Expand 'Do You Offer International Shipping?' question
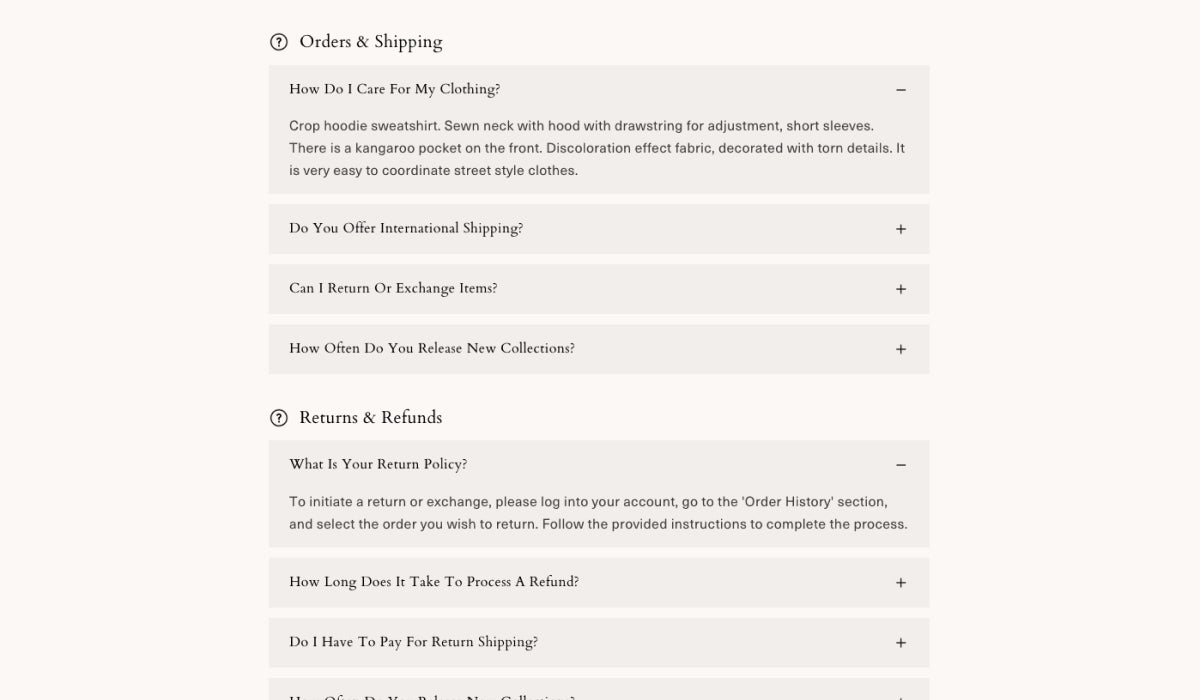 click(406, 229)
